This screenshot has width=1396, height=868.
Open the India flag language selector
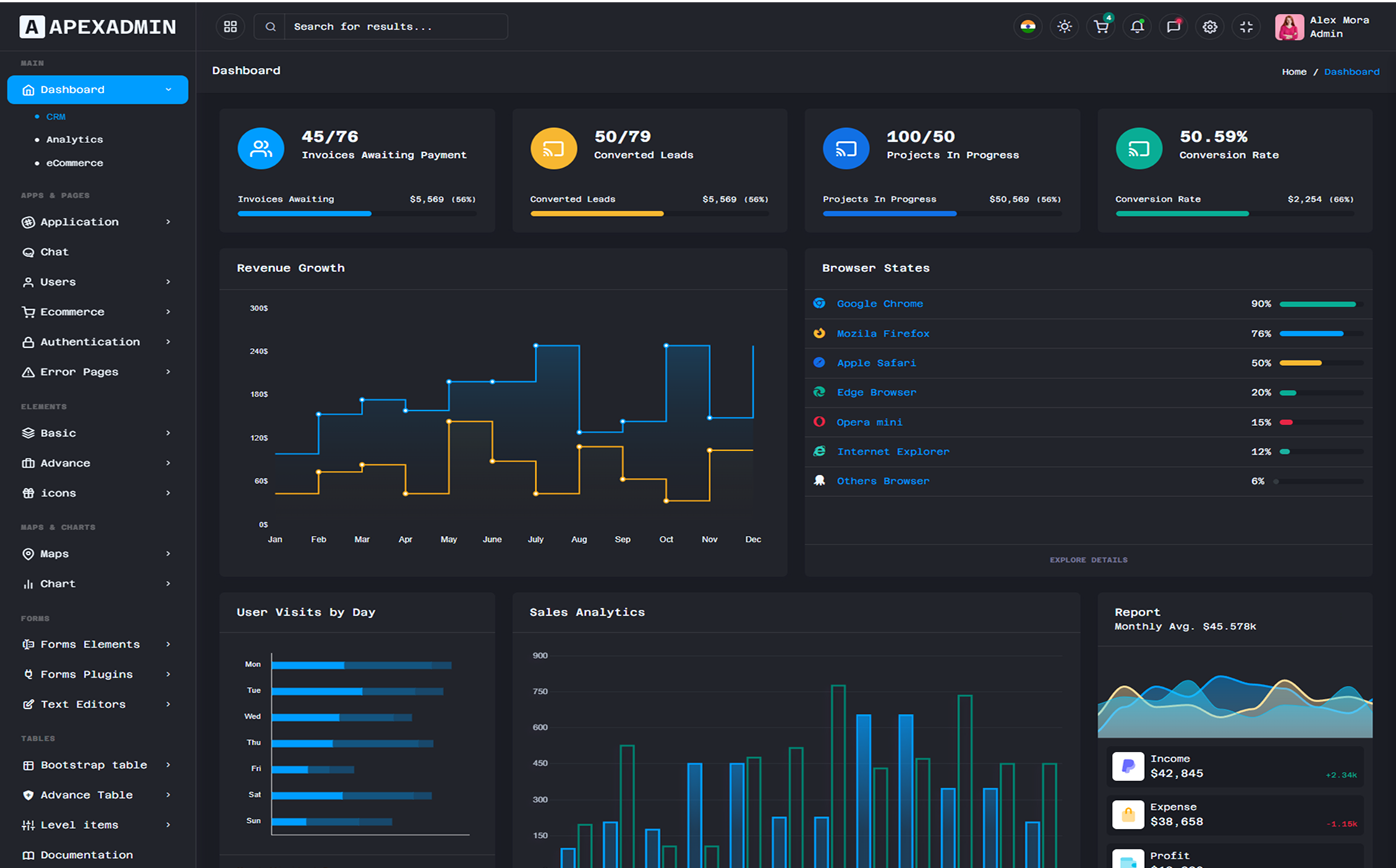coord(1028,27)
